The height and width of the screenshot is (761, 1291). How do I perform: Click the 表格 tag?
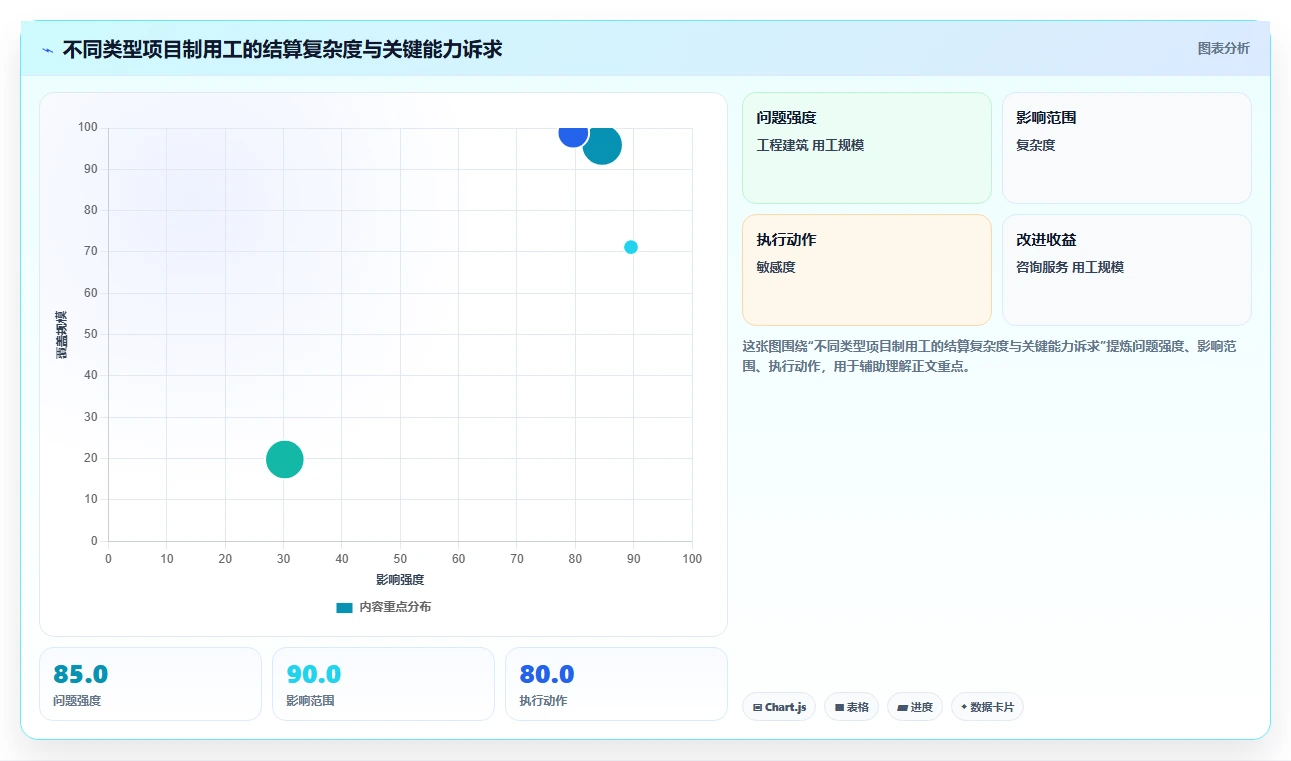851,707
